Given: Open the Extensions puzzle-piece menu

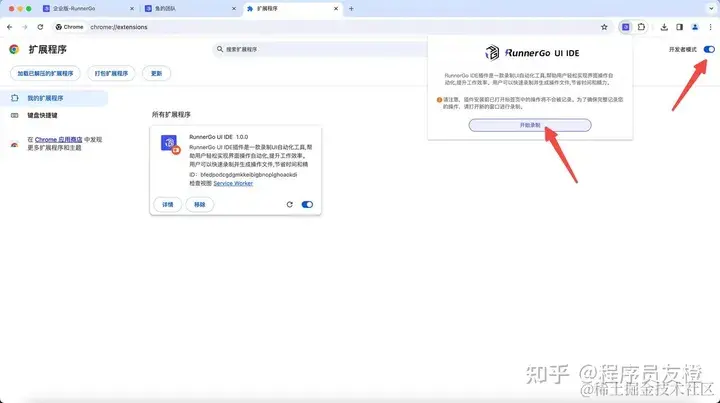Looking at the screenshot, I should (x=641, y=27).
